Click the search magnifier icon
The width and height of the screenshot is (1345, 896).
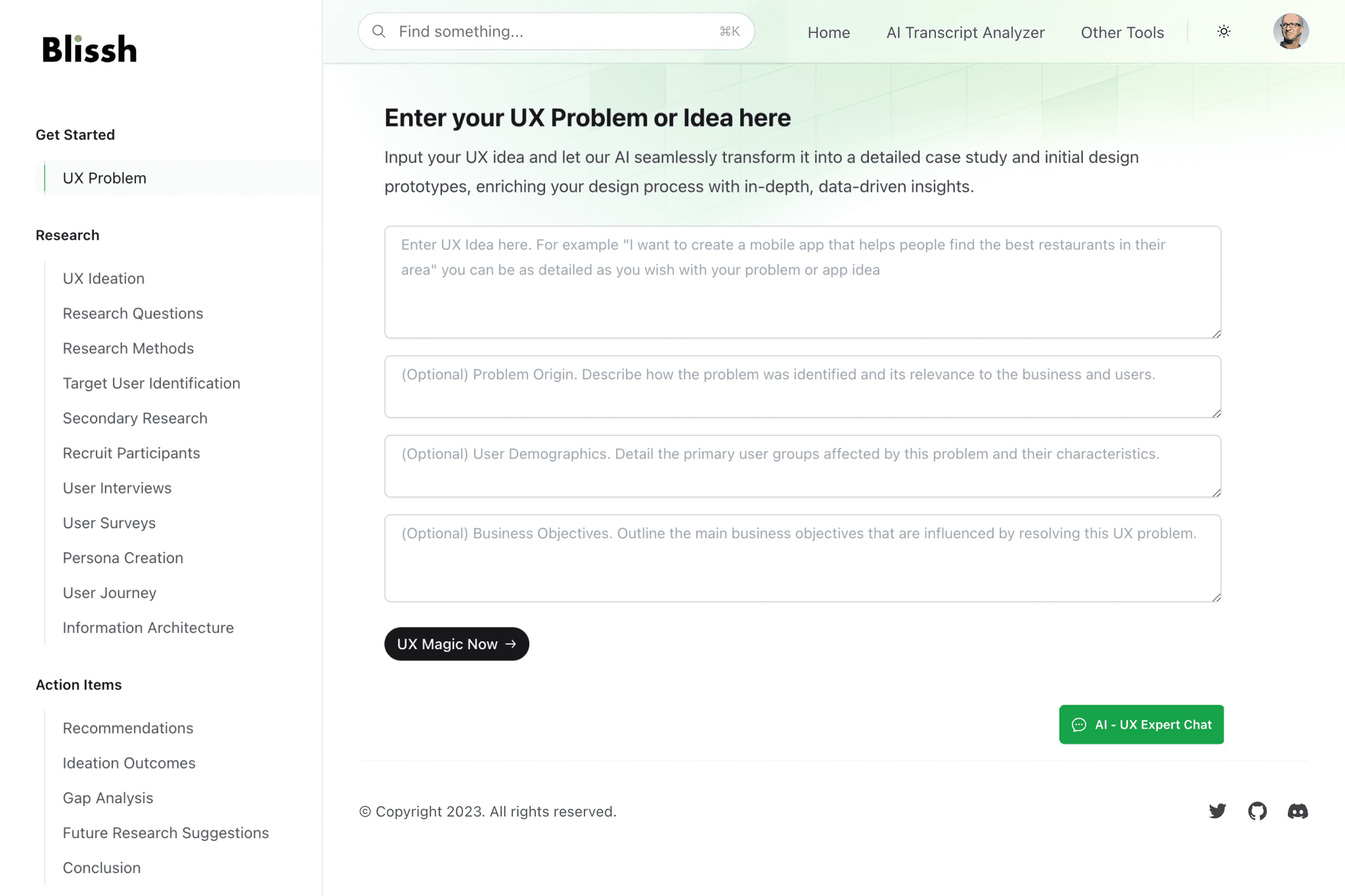click(378, 32)
